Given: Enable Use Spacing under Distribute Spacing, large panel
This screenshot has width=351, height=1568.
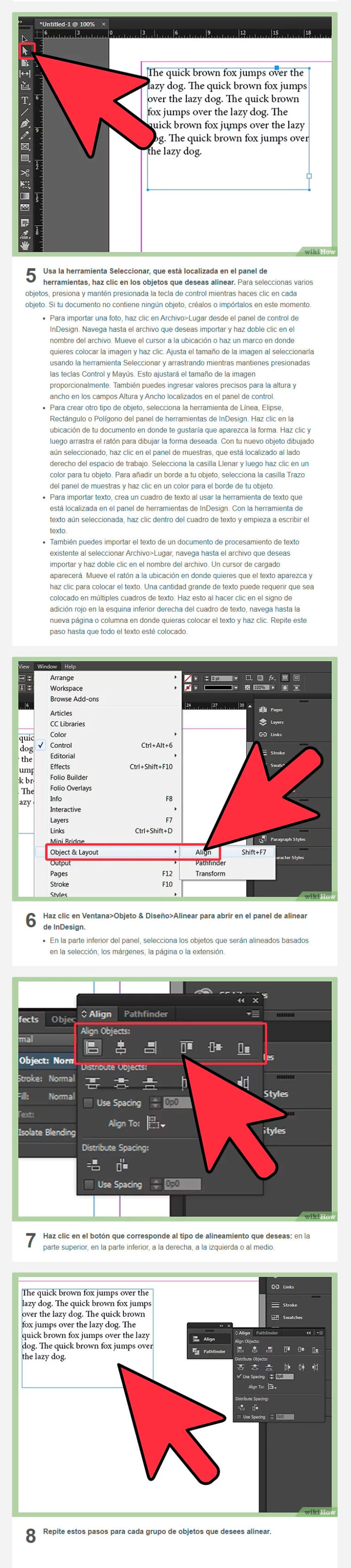Looking at the screenshot, I should (89, 1184).
